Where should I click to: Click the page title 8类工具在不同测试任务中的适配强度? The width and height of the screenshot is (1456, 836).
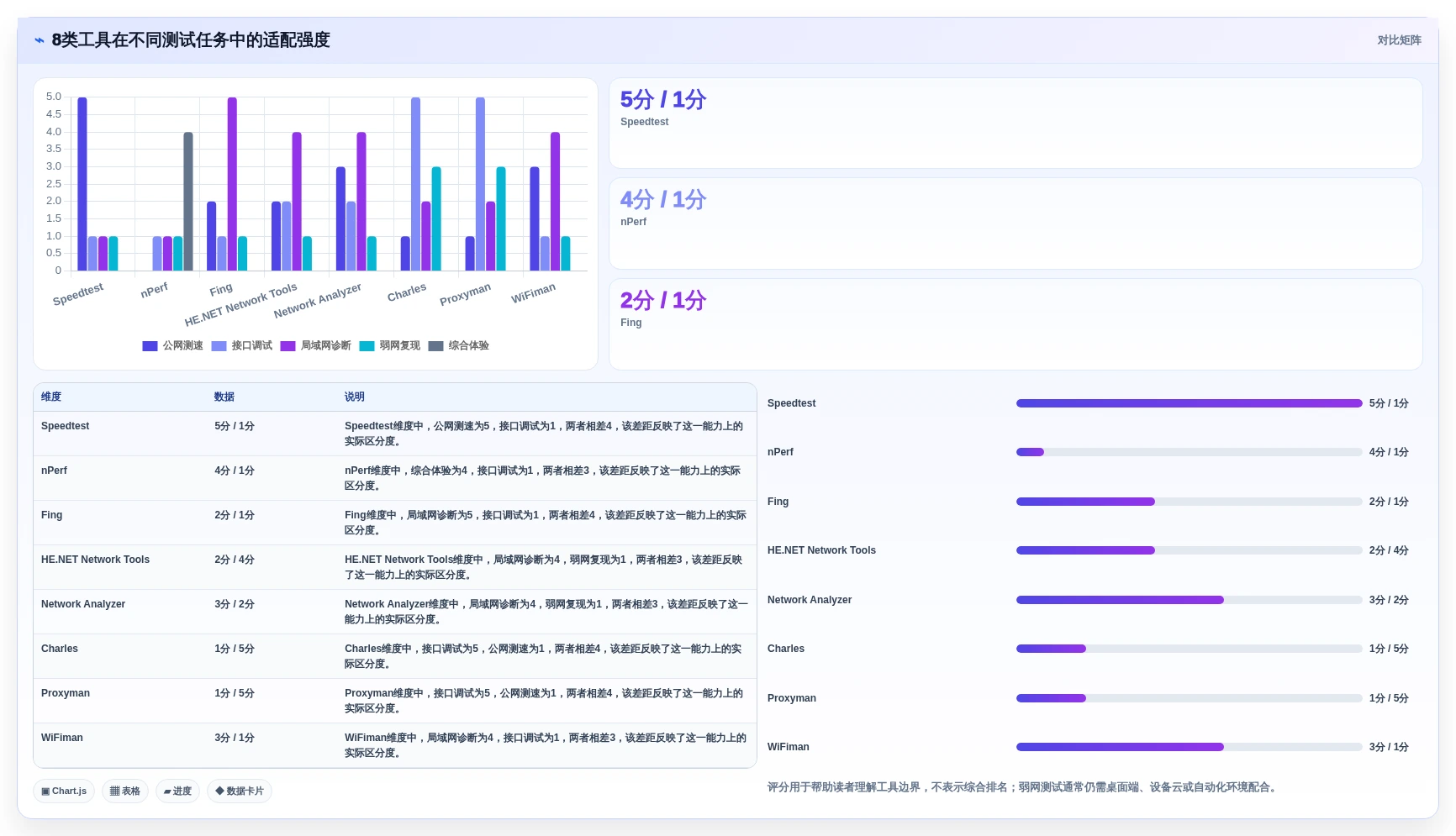tap(191, 40)
